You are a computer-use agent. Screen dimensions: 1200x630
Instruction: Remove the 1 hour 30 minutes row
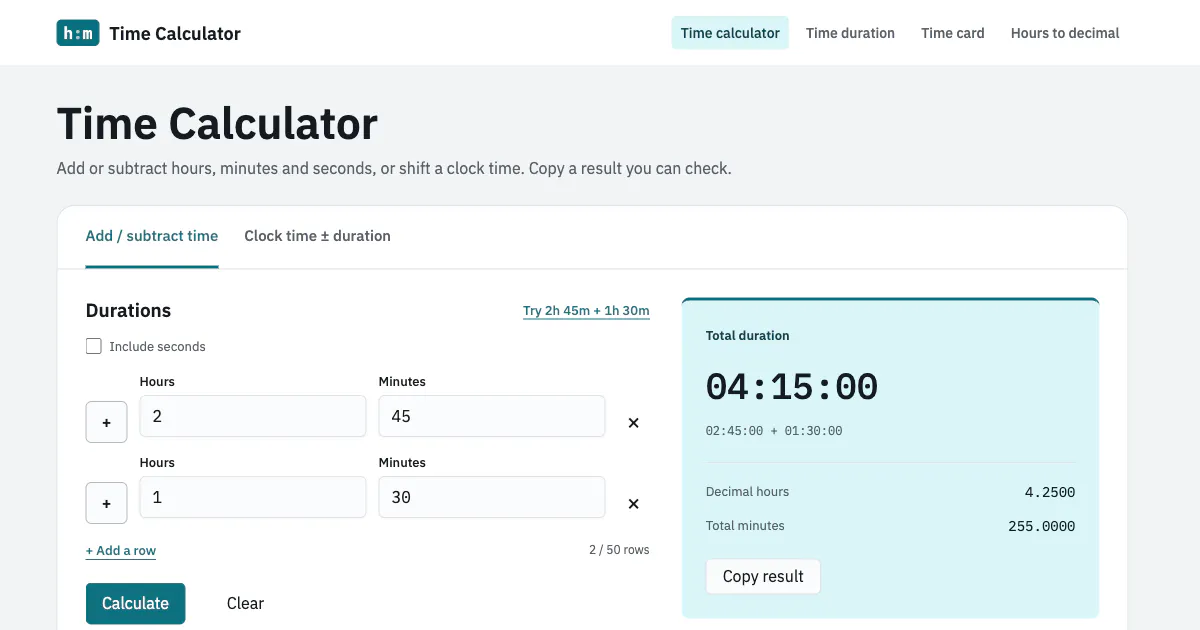pos(633,504)
